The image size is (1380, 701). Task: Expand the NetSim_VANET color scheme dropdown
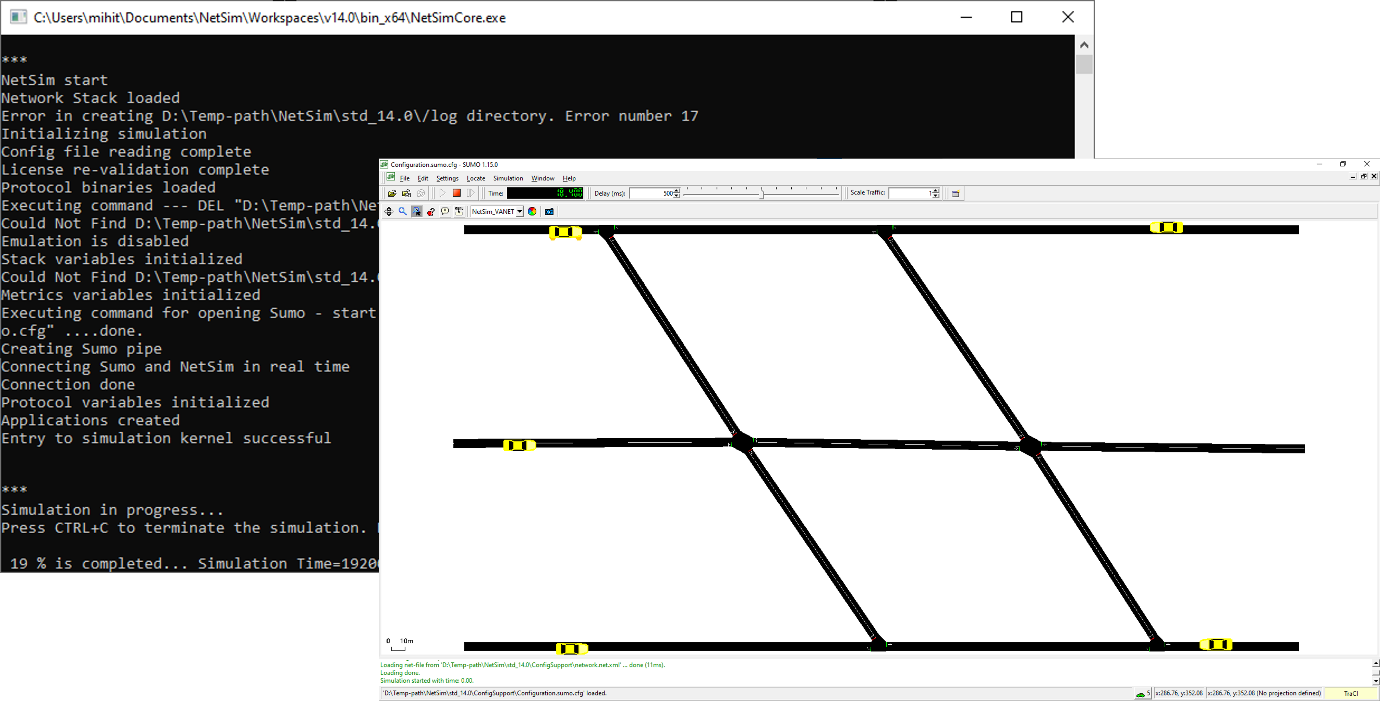coord(520,211)
